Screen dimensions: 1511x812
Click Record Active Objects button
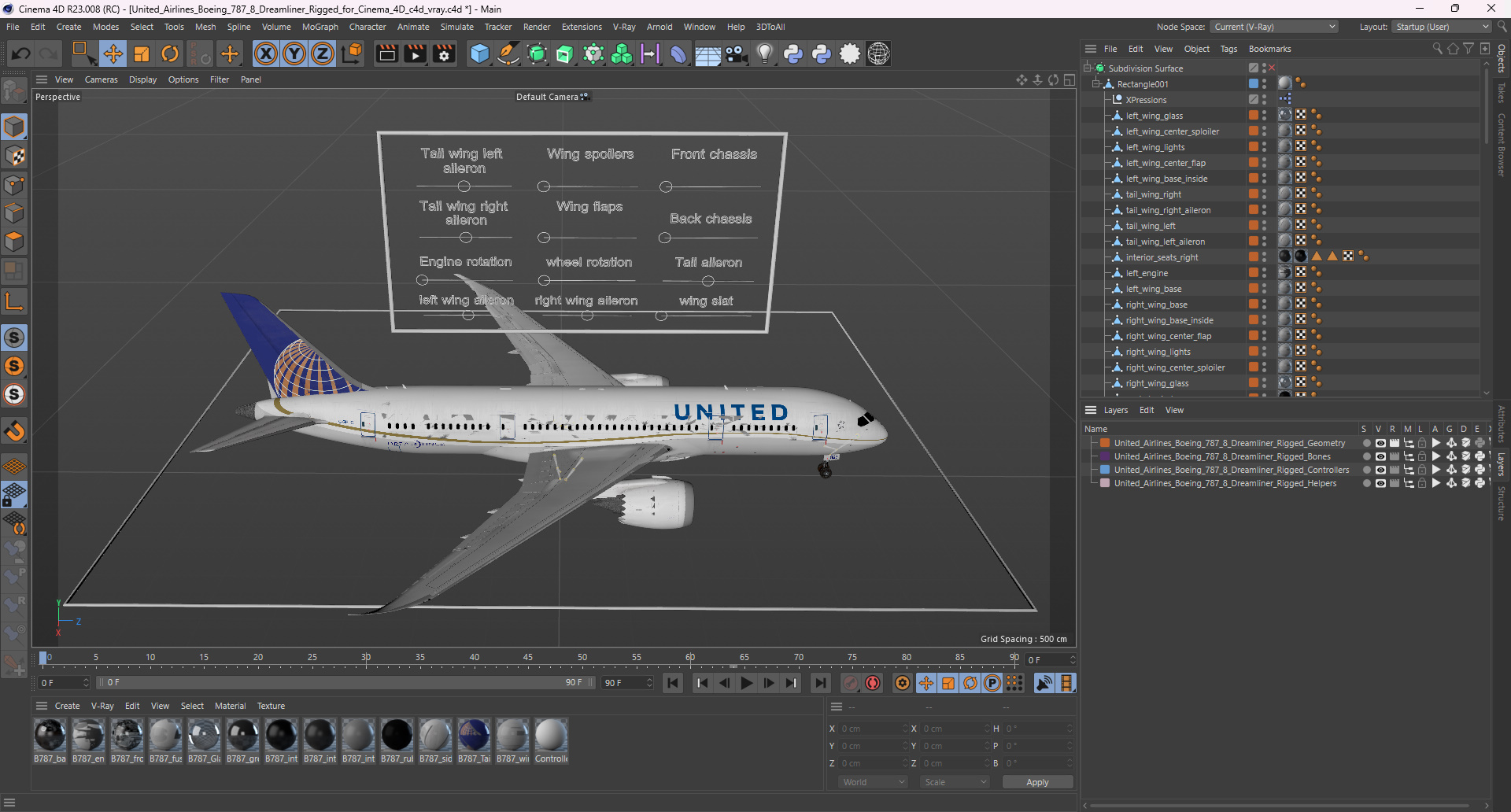(x=851, y=683)
